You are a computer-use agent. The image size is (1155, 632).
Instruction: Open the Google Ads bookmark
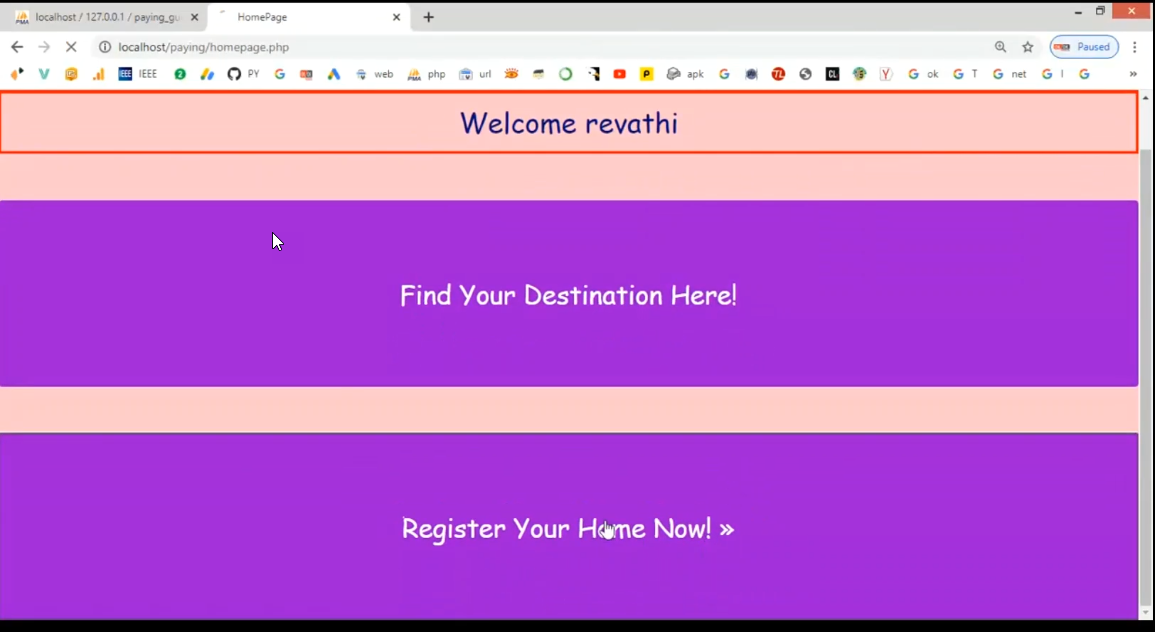coord(334,74)
